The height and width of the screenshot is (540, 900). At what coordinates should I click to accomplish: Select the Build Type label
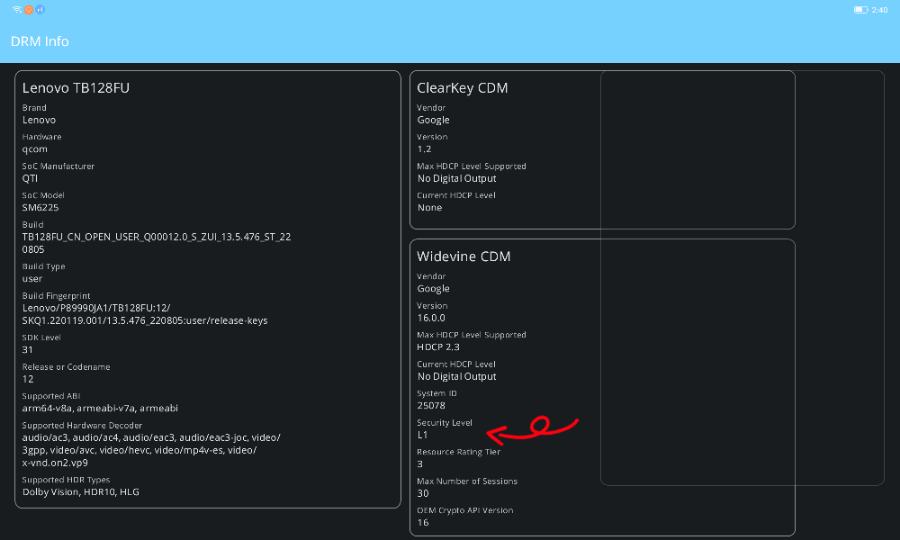pos(44,266)
